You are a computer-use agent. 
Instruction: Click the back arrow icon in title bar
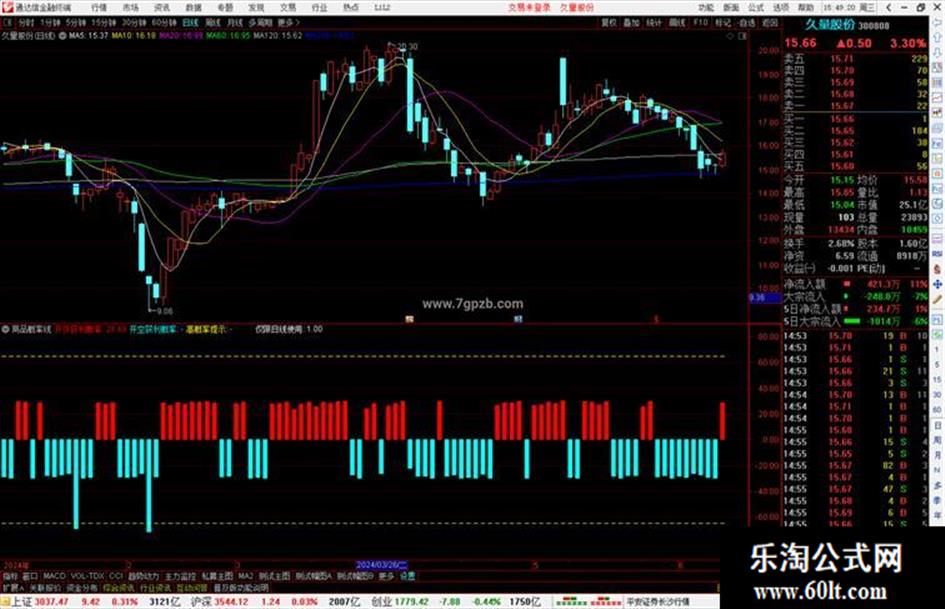(x=888, y=7)
